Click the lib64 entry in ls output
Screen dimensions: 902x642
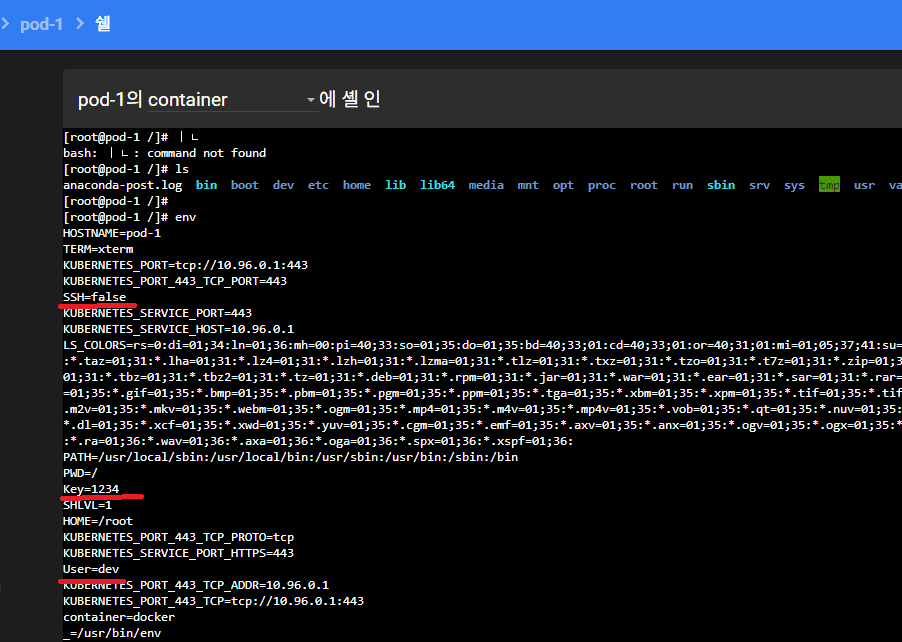pyautogui.click(x=437, y=185)
